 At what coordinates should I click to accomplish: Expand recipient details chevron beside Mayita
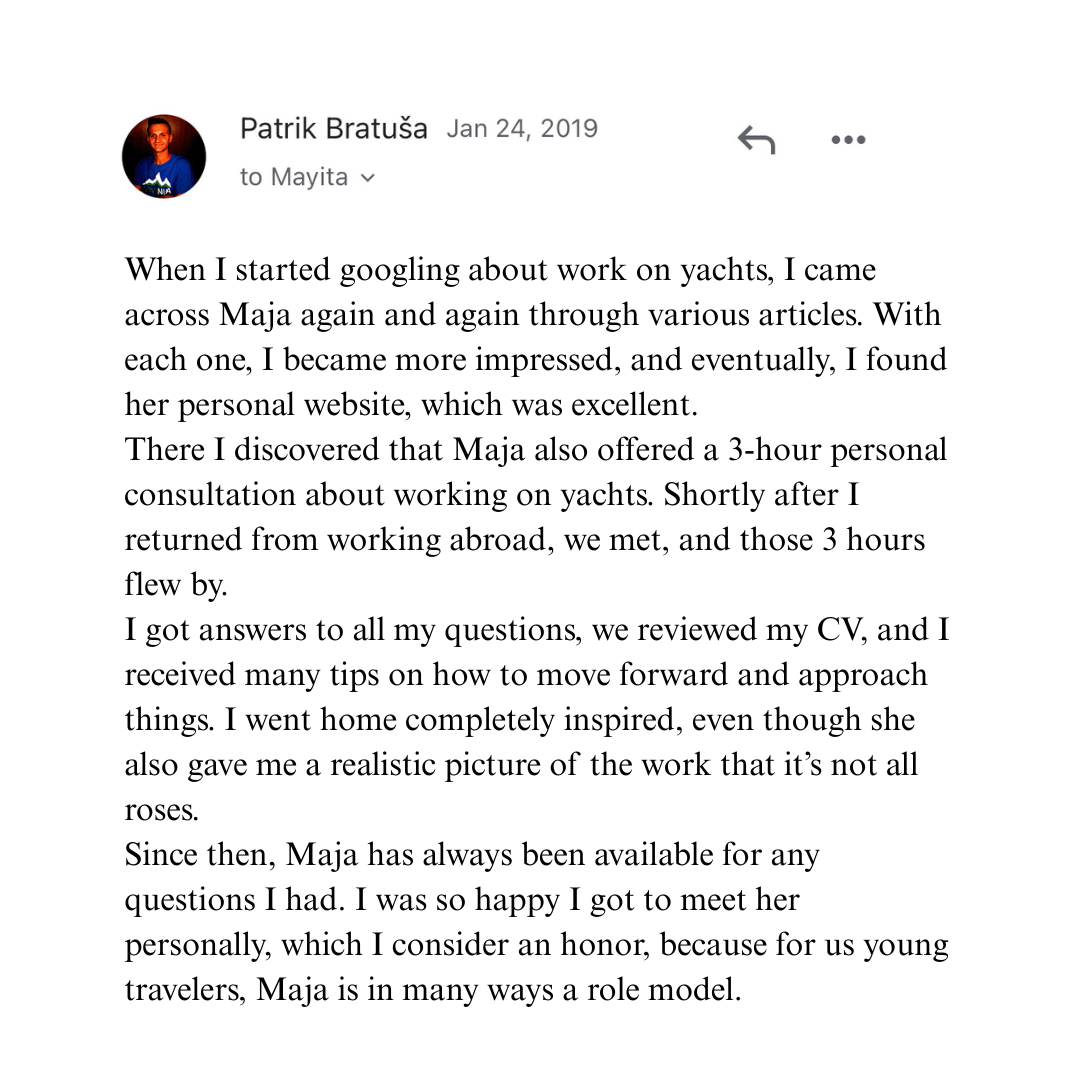click(x=367, y=178)
